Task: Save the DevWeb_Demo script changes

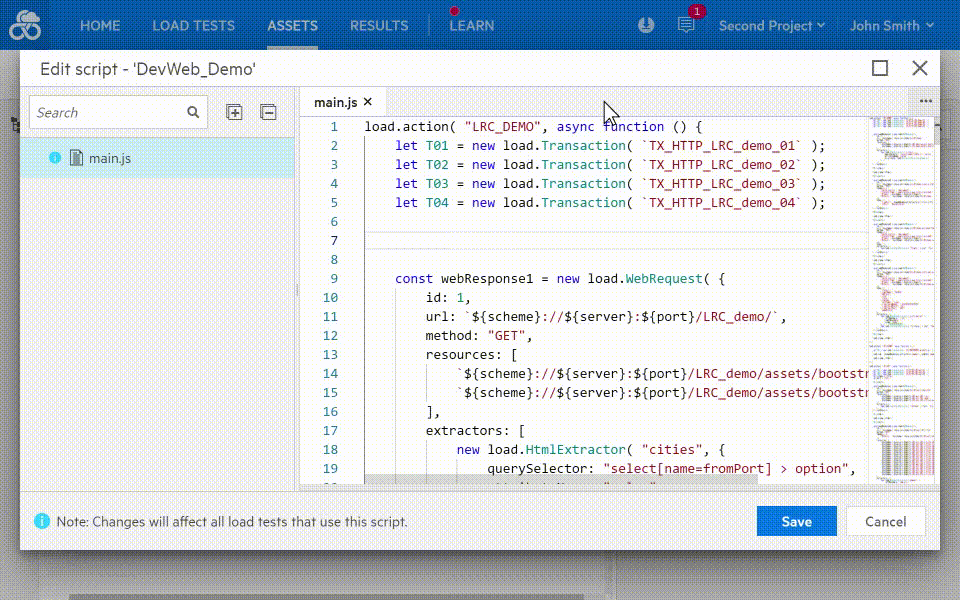Action: [x=796, y=521]
